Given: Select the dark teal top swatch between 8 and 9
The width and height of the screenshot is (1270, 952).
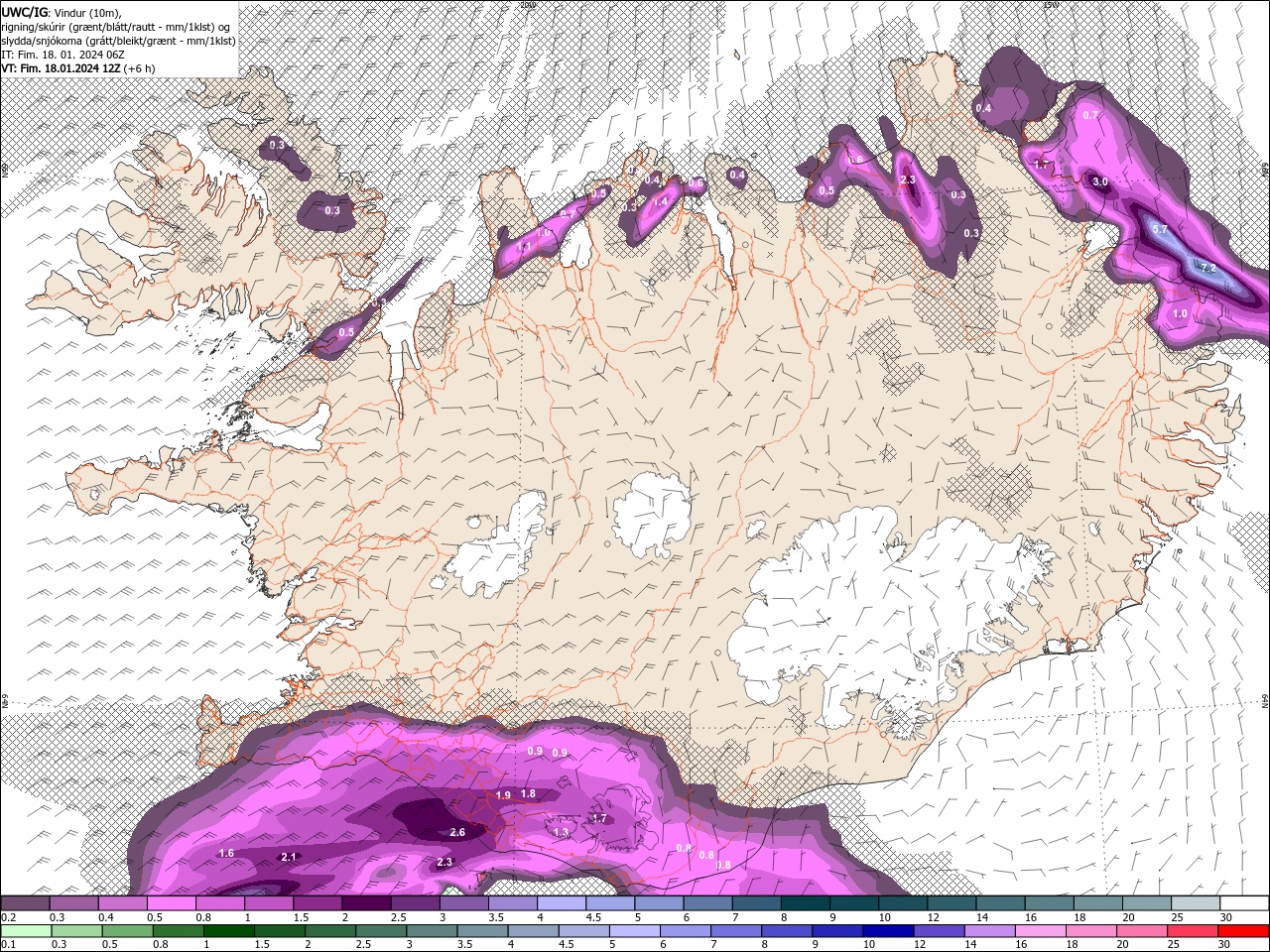Looking at the screenshot, I should 806,903.
